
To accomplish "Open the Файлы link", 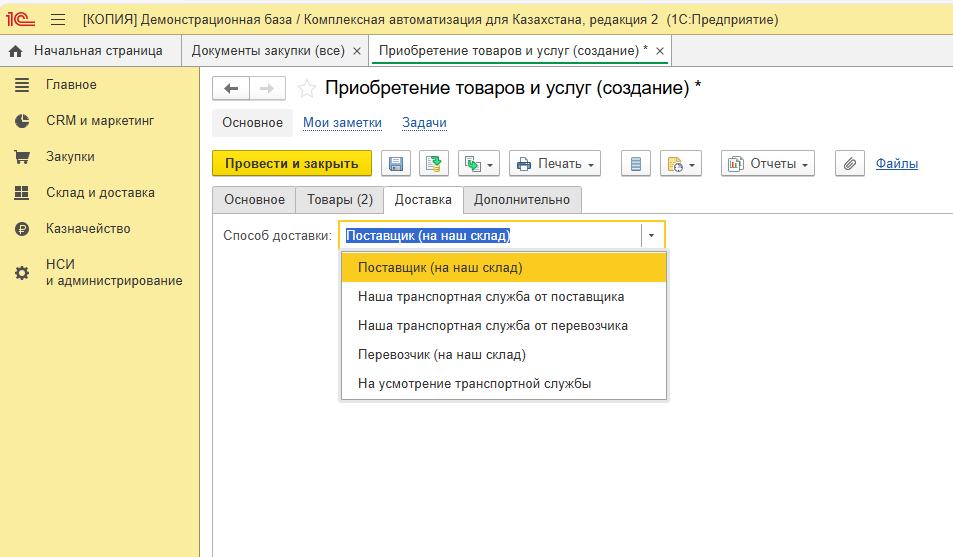I will (896, 164).
